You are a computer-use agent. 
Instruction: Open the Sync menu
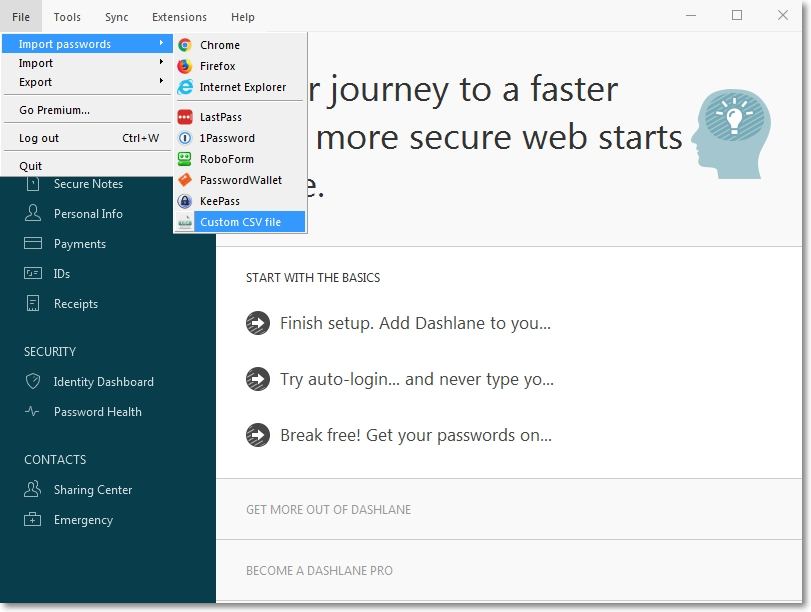[116, 17]
